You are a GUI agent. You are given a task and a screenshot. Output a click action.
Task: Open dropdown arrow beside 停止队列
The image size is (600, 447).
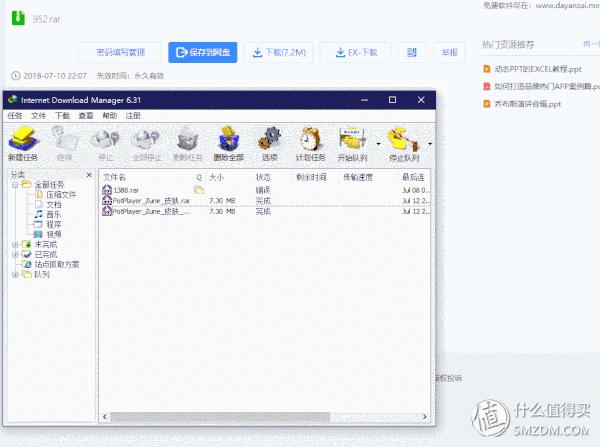[x=430, y=144]
